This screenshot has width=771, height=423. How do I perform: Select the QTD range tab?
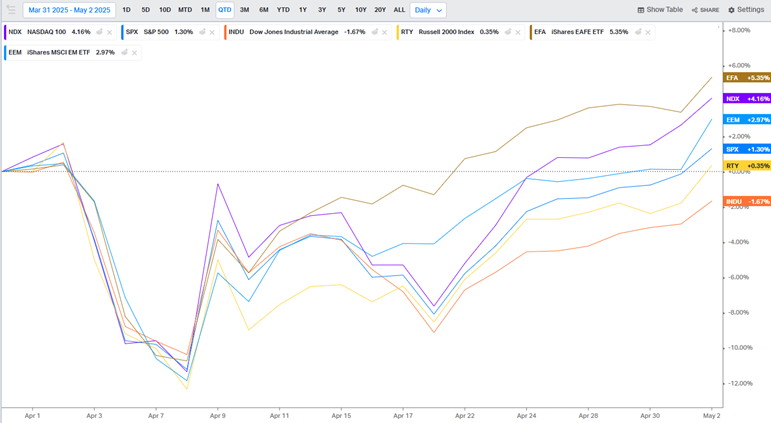(225, 10)
